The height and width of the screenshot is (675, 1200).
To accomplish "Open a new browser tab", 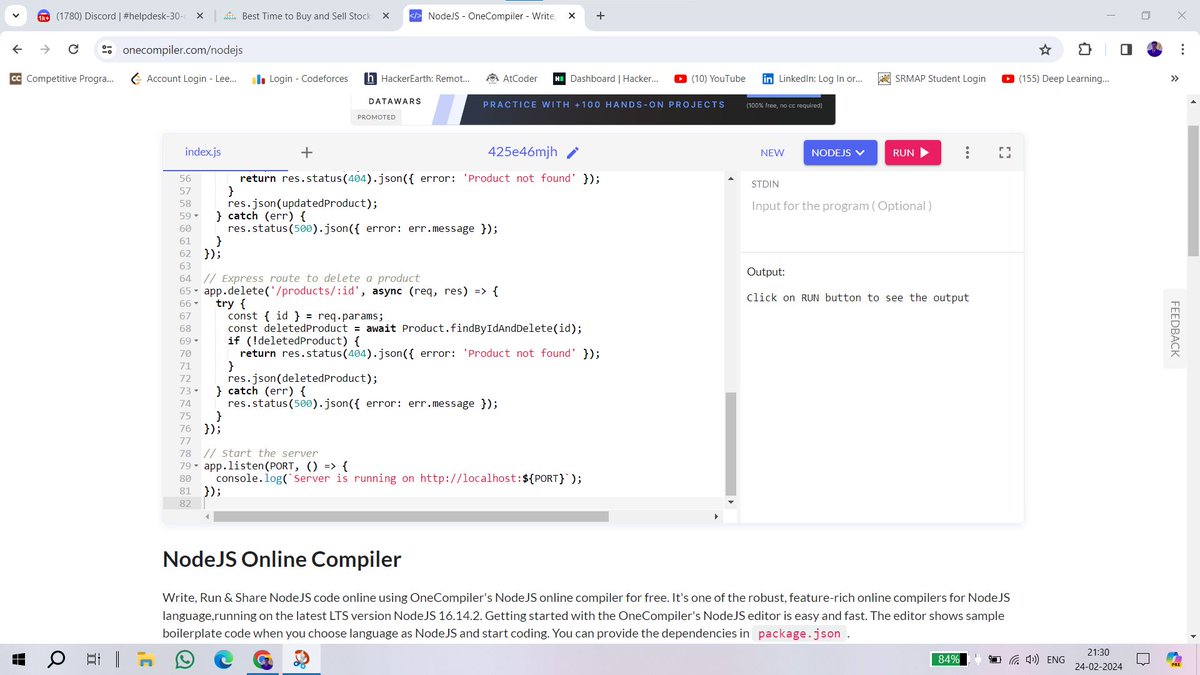I will tap(600, 17).
